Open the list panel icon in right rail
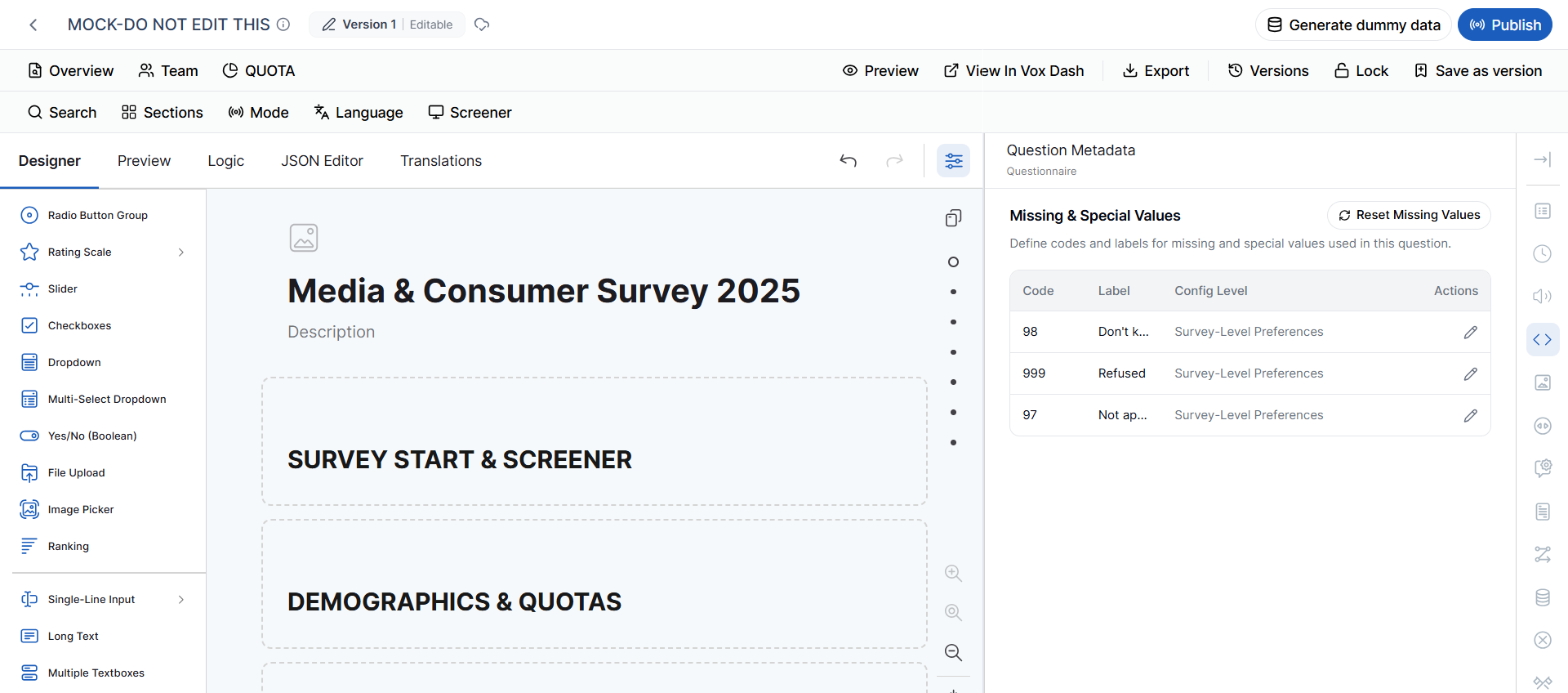Image resolution: width=1568 pixels, height=693 pixels. [x=1543, y=212]
